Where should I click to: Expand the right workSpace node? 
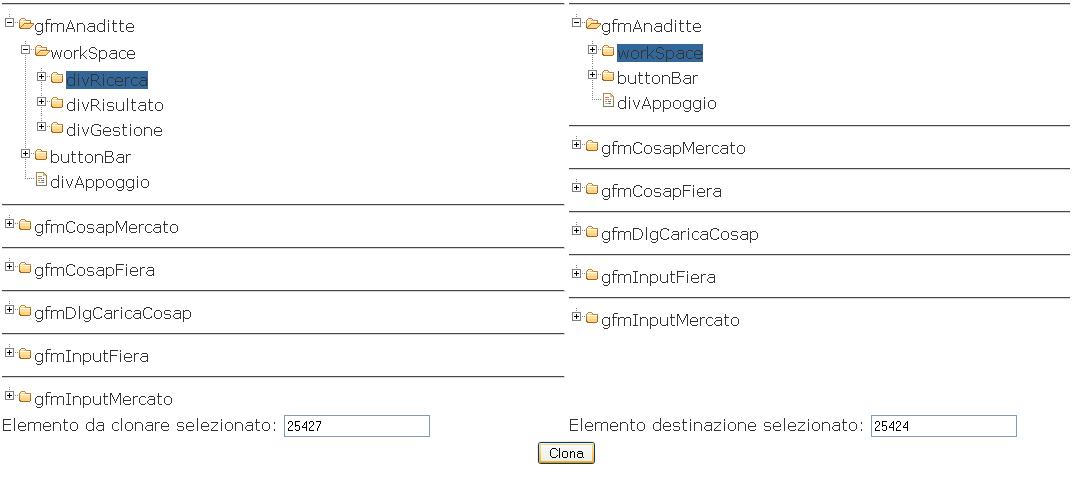coord(593,49)
